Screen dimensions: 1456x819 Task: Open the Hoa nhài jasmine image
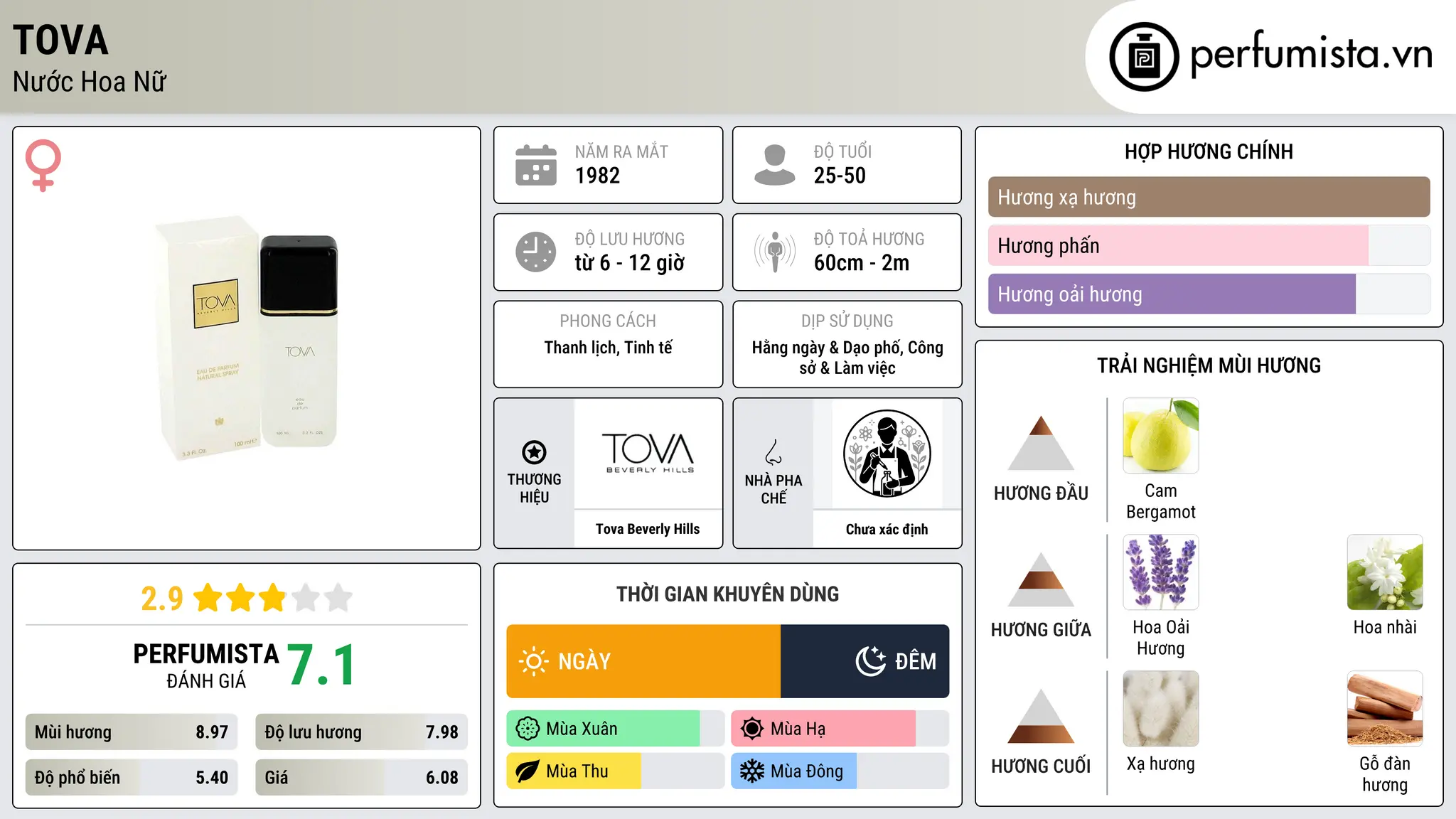tap(1385, 572)
